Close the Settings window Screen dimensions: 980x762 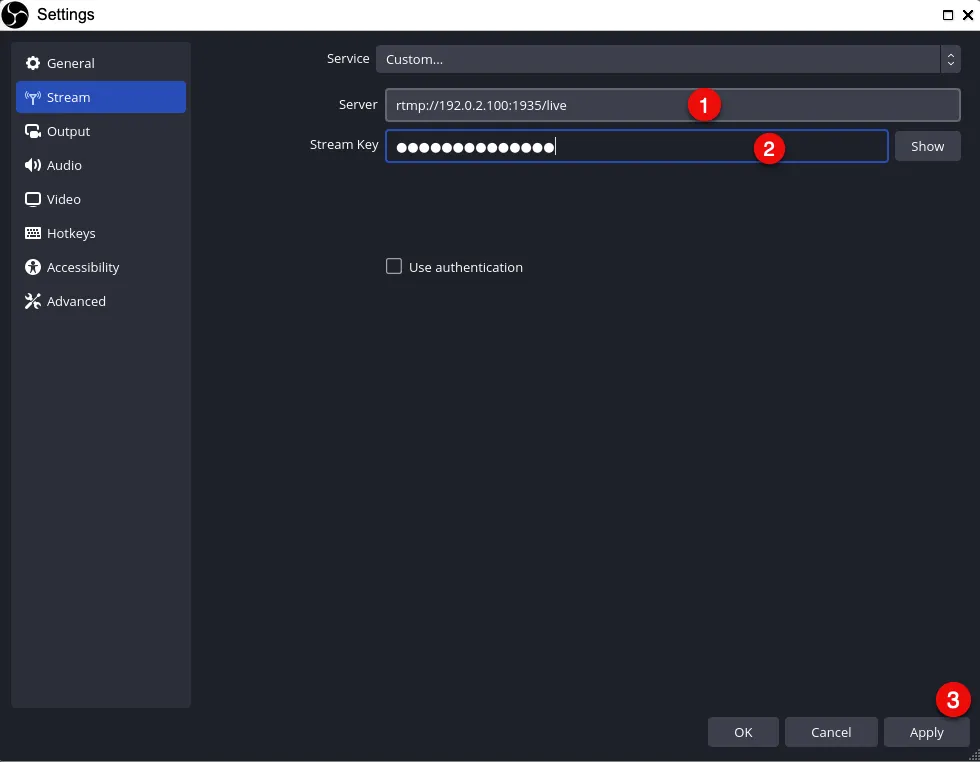tap(968, 15)
